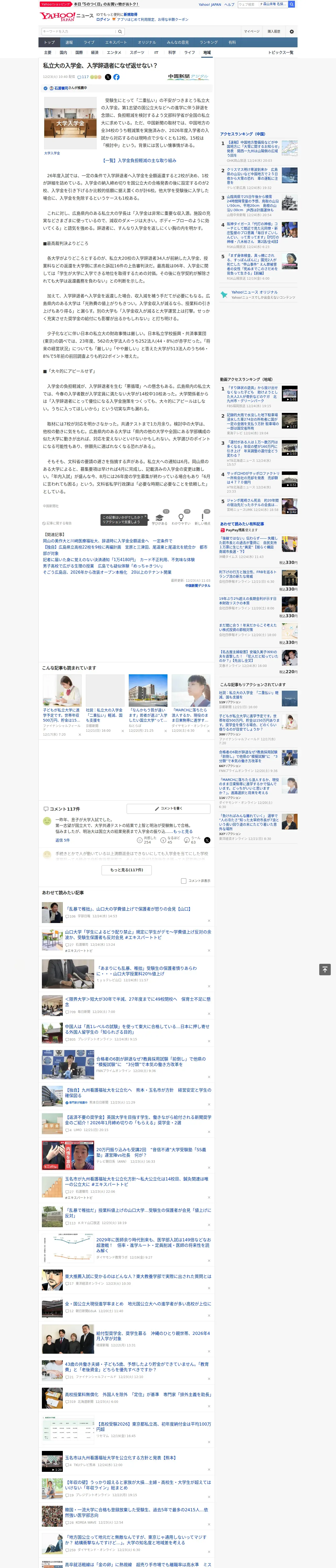
Task: Open the トピックス一覧 link
Action: coord(281,52)
